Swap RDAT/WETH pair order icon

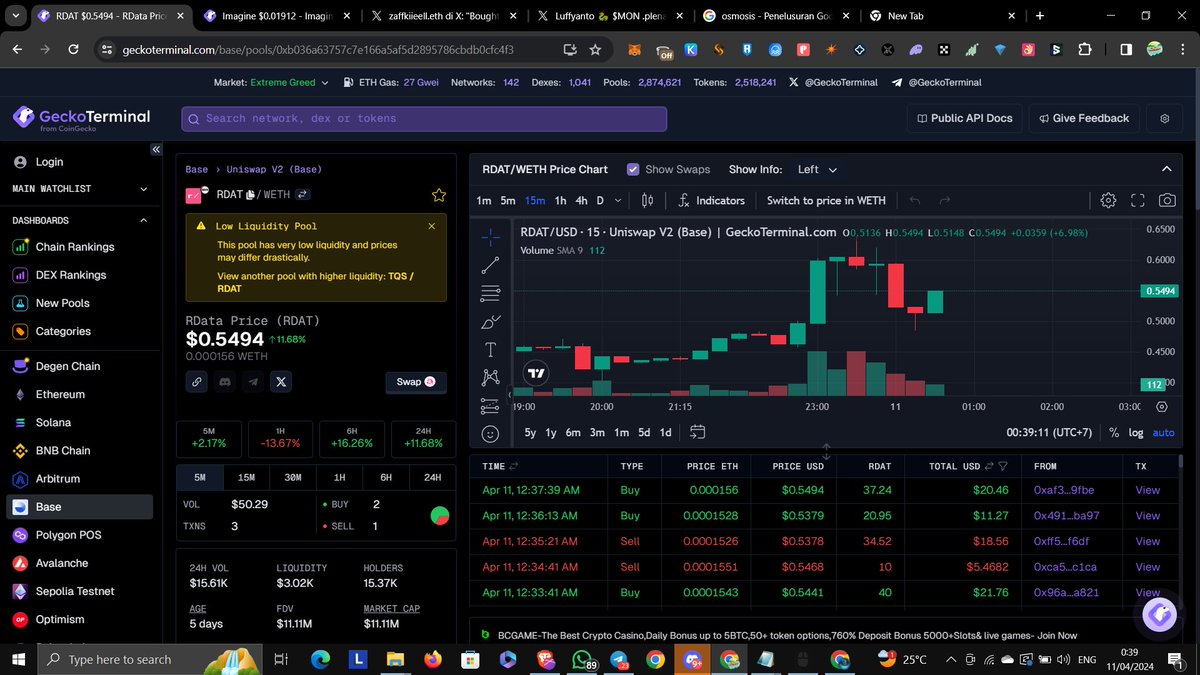pos(302,195)
